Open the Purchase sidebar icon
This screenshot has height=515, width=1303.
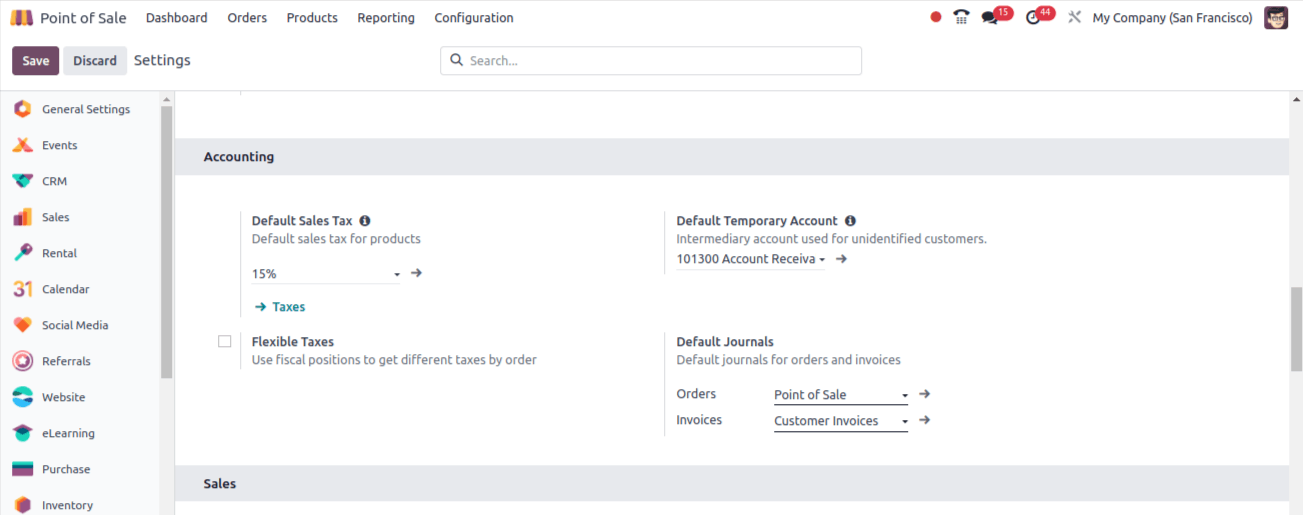click(22, 469)
